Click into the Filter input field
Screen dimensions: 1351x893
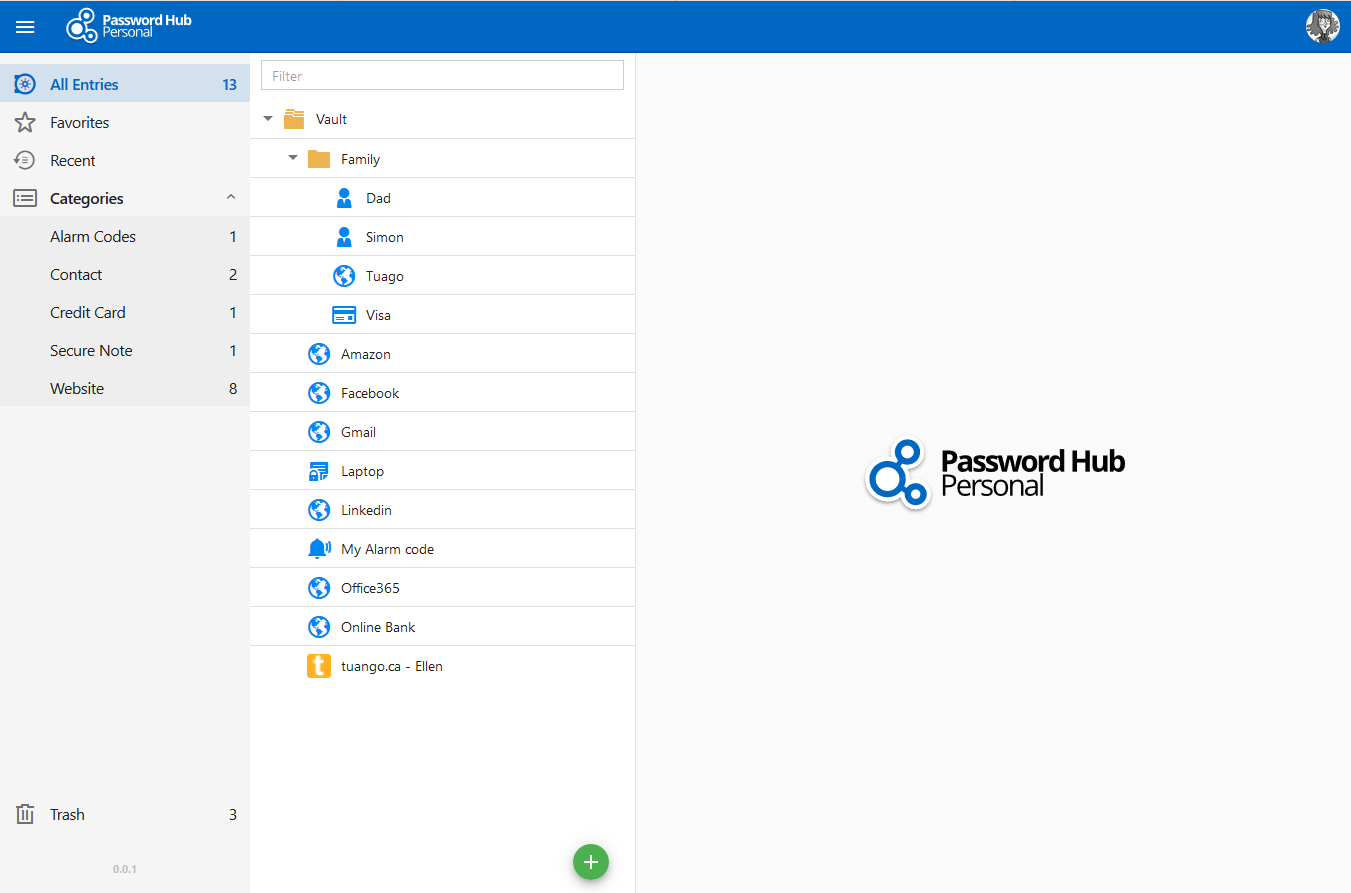(x=442, y=75)
